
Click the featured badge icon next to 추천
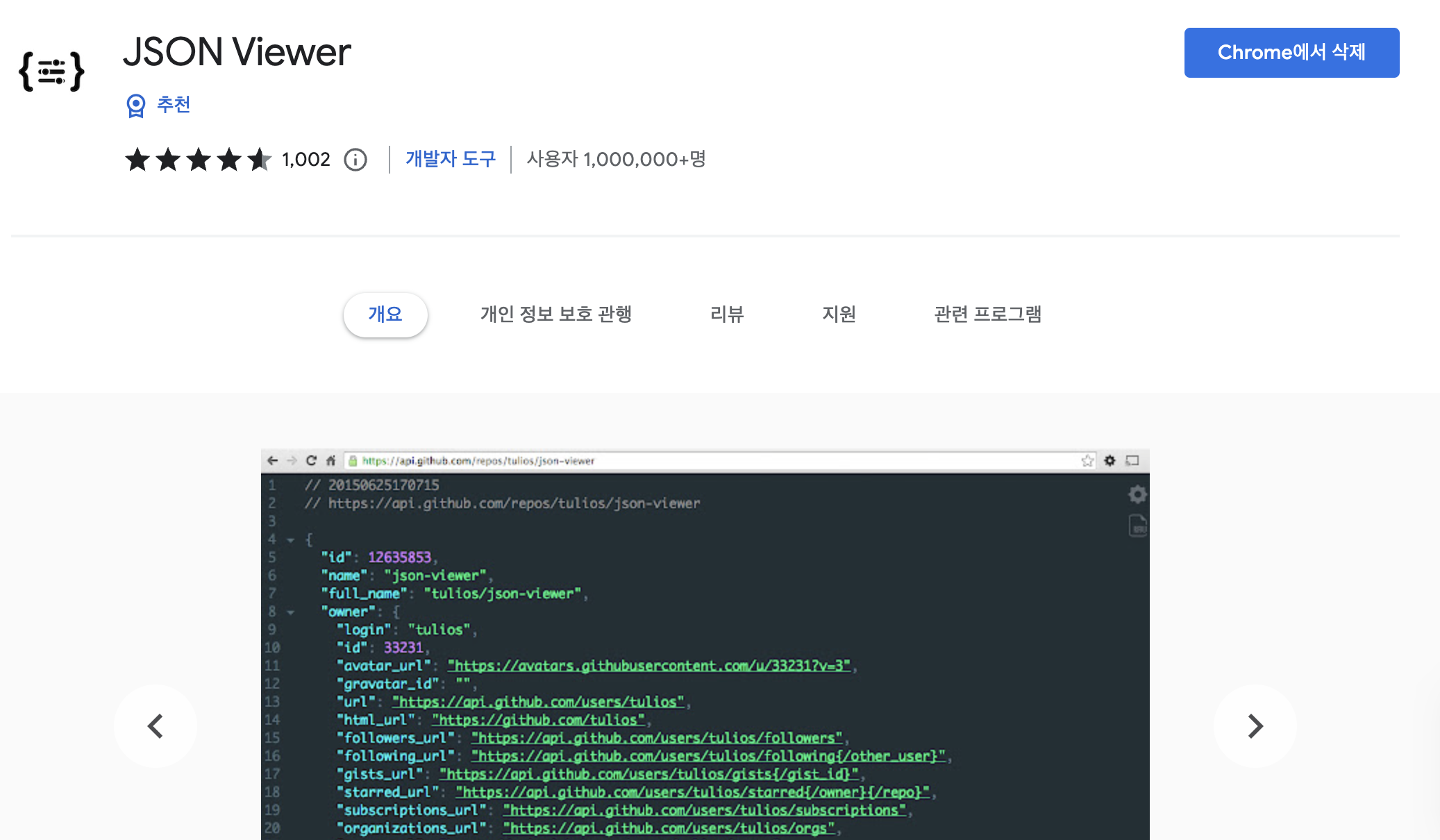point(136,106)
